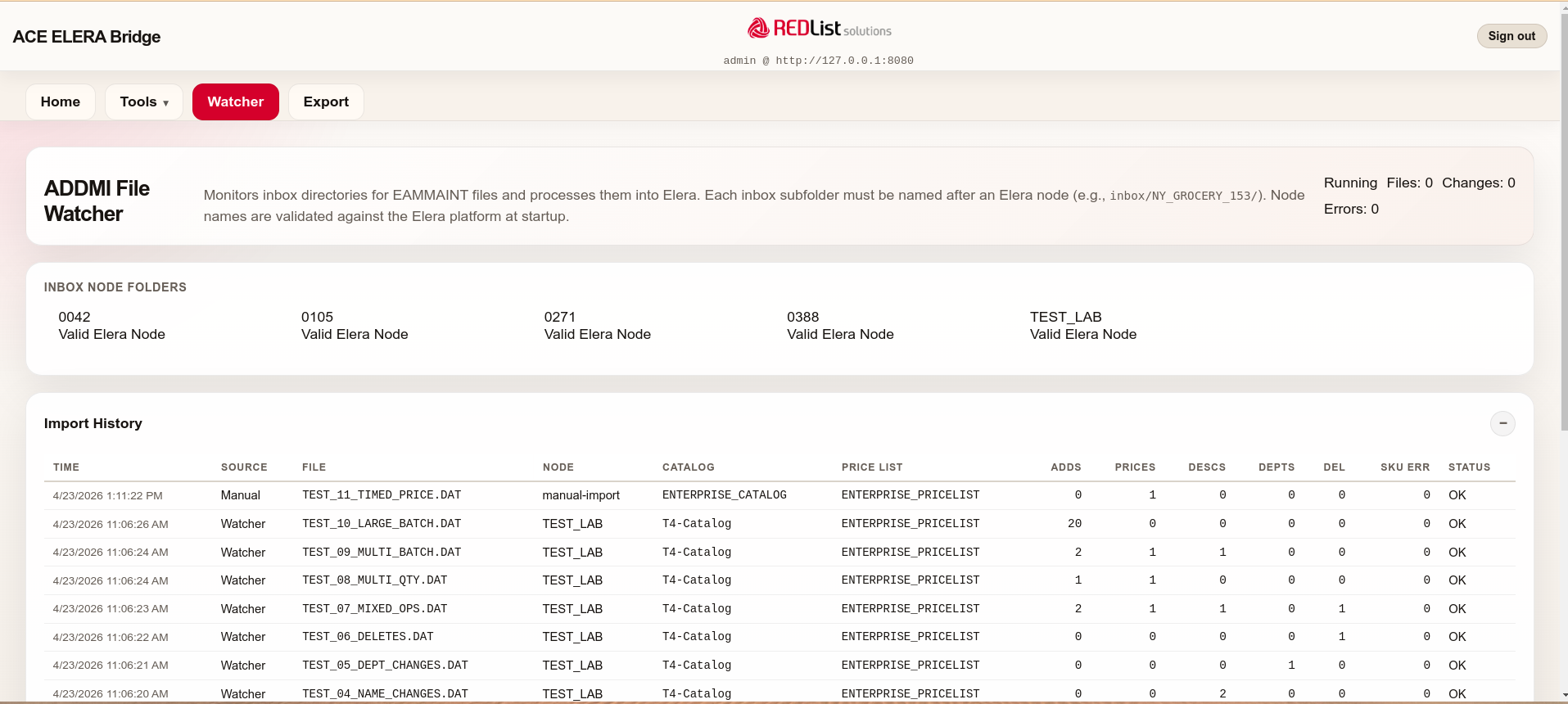
Task: Open the Tools dropdown menu
Action: tap(144, 102)
